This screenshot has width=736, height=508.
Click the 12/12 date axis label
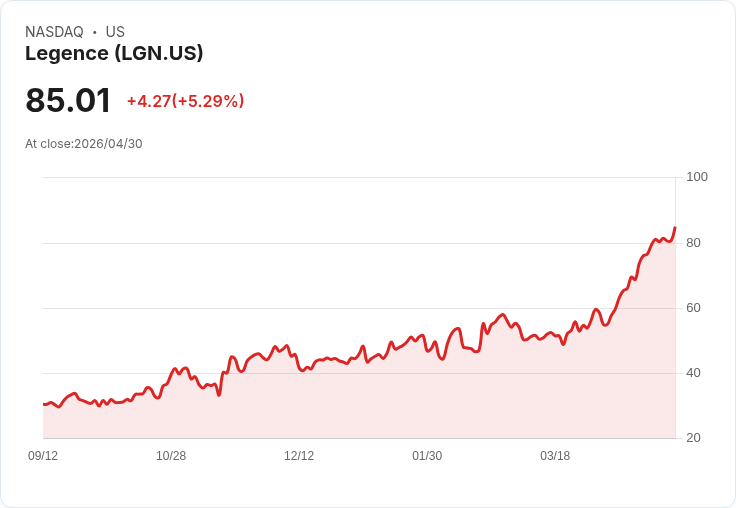coord(299,456)
